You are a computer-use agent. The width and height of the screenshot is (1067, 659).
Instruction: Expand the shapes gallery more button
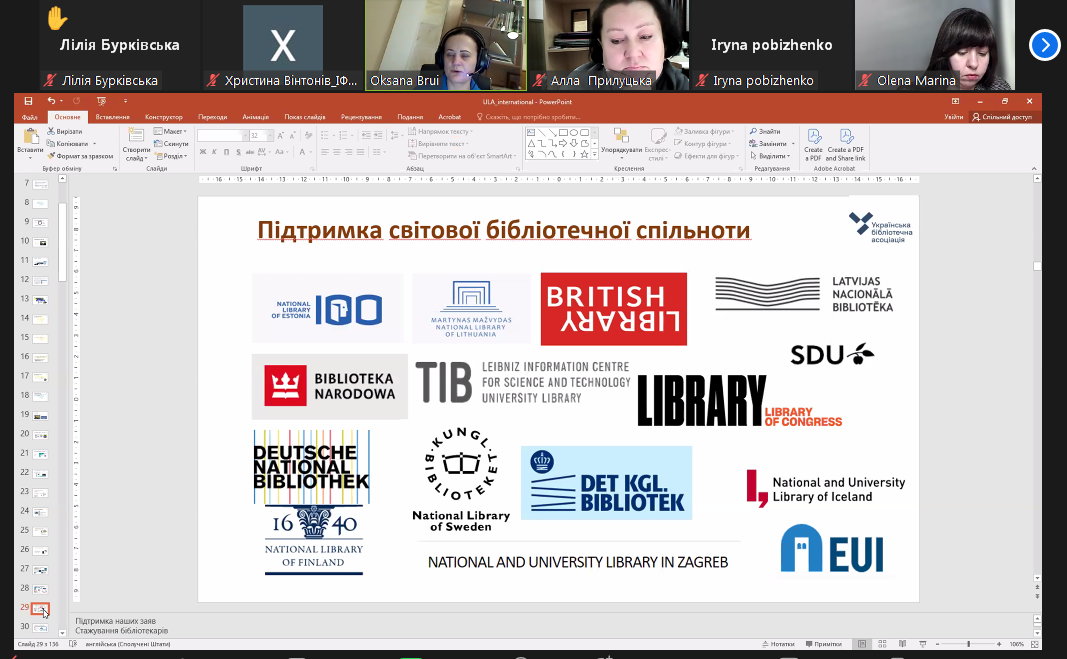pyautogui.click(x=595, y=155)
